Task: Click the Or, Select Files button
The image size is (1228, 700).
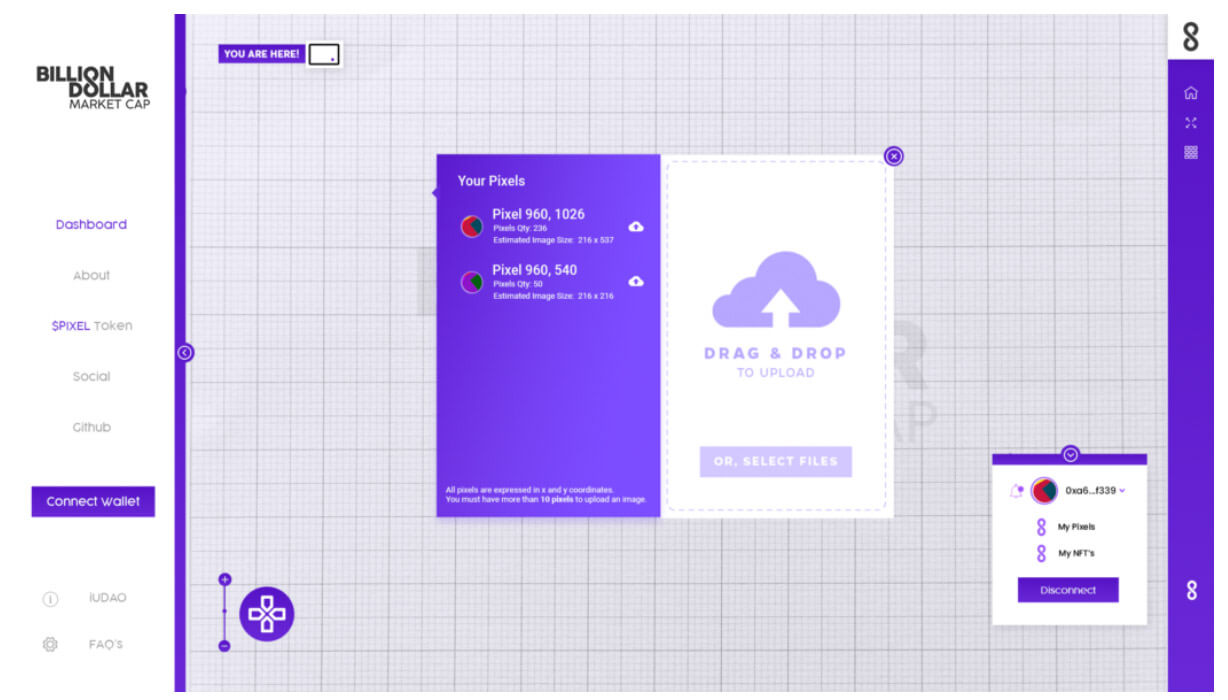Action: (775, 462)
